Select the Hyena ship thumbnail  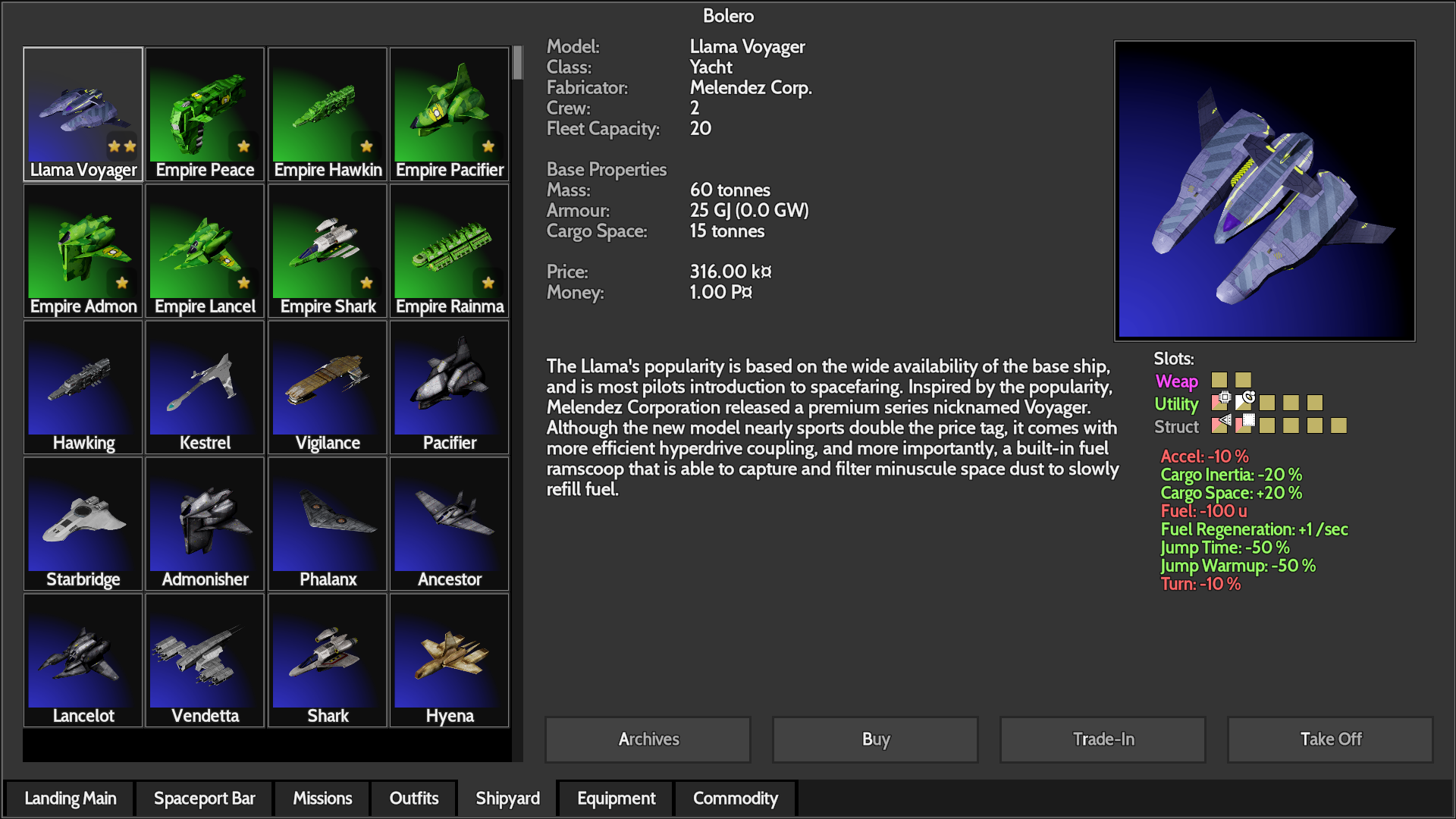pyautogui.click(x=450, y=660)
